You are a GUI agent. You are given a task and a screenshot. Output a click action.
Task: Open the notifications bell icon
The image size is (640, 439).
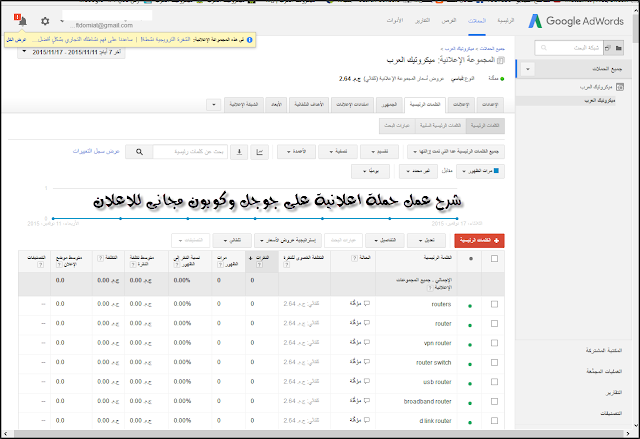click(x=22, y=21)
